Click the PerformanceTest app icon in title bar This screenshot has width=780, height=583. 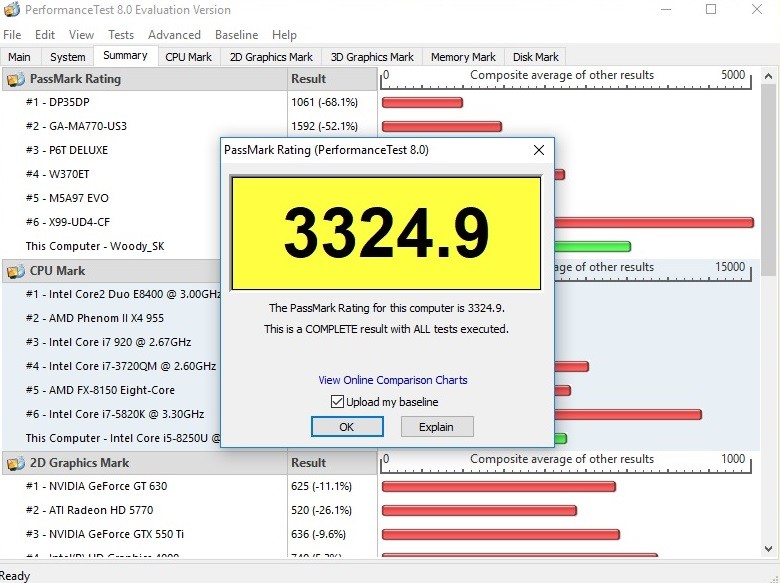(11, 10)
